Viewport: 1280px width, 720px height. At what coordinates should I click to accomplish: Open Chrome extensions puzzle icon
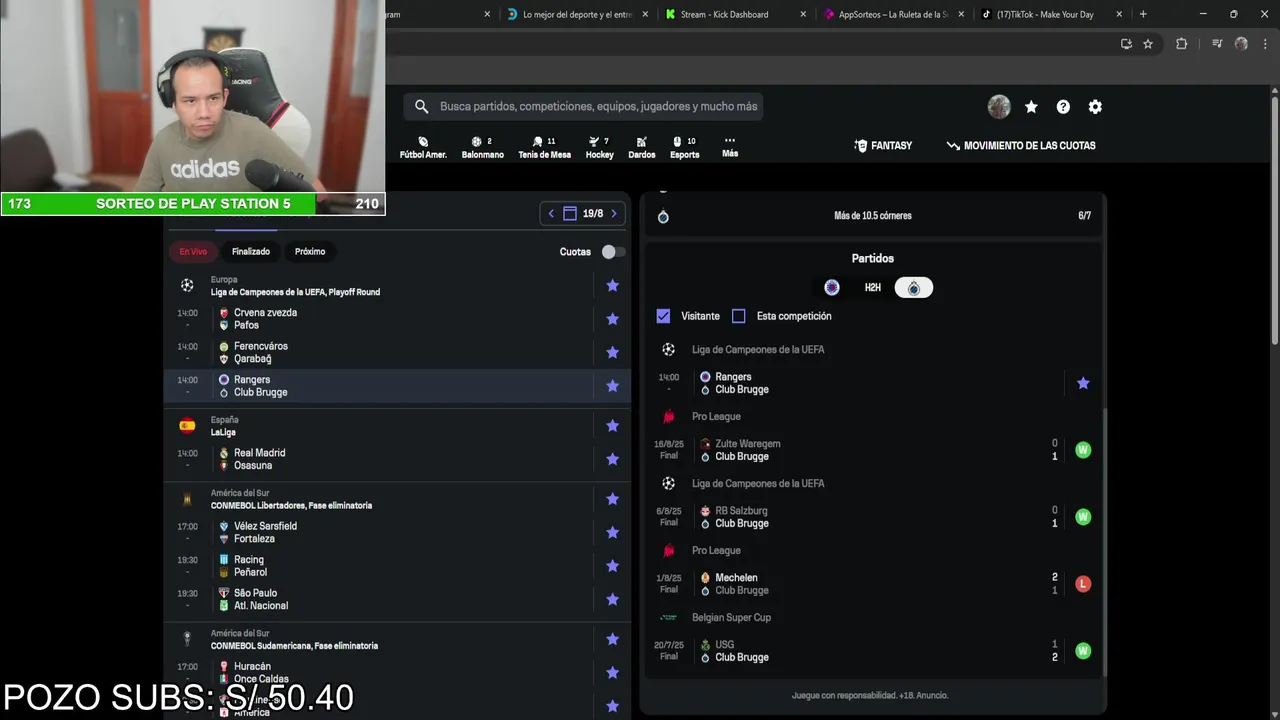1181,44
